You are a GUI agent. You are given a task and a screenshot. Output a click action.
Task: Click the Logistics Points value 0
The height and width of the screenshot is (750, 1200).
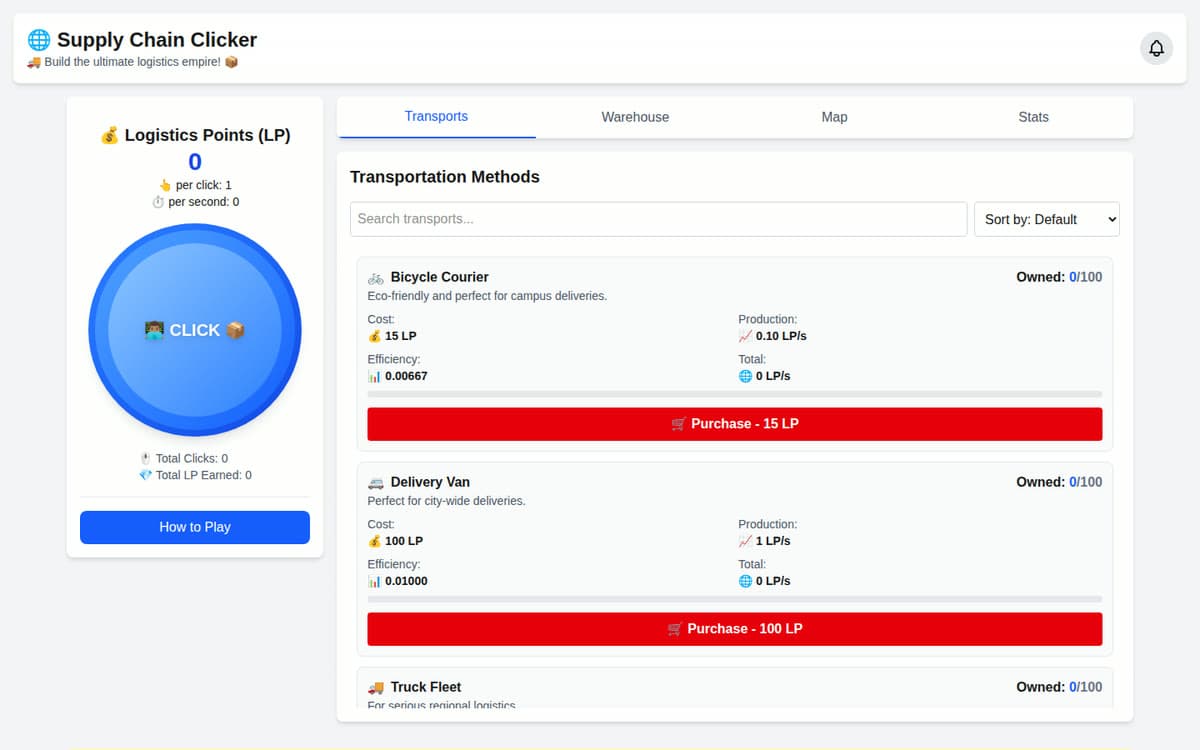[195, 162]
